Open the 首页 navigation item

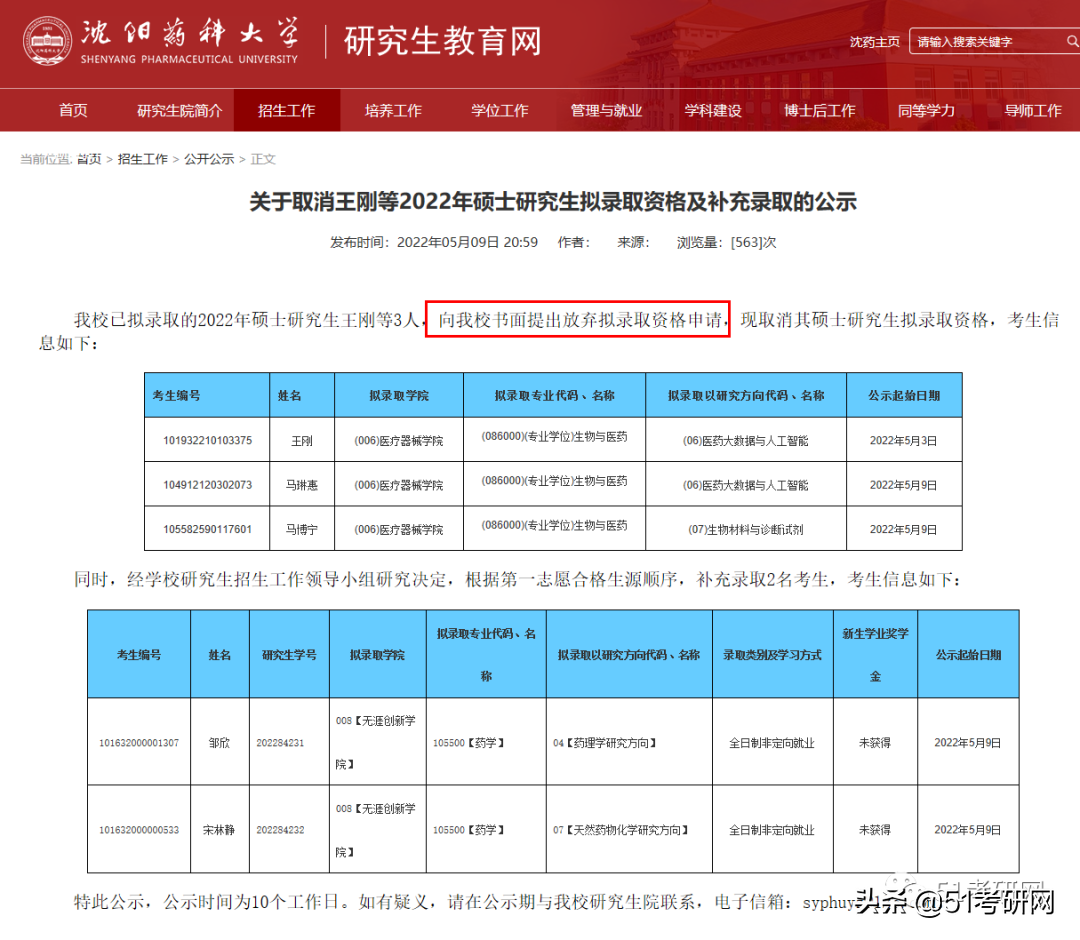(x=72, y=110)
